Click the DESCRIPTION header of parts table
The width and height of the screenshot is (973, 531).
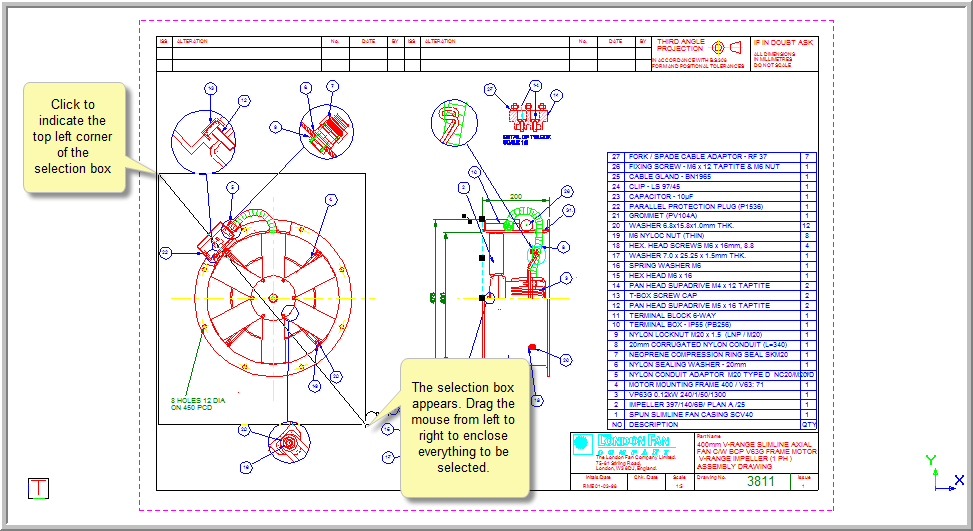698,423
